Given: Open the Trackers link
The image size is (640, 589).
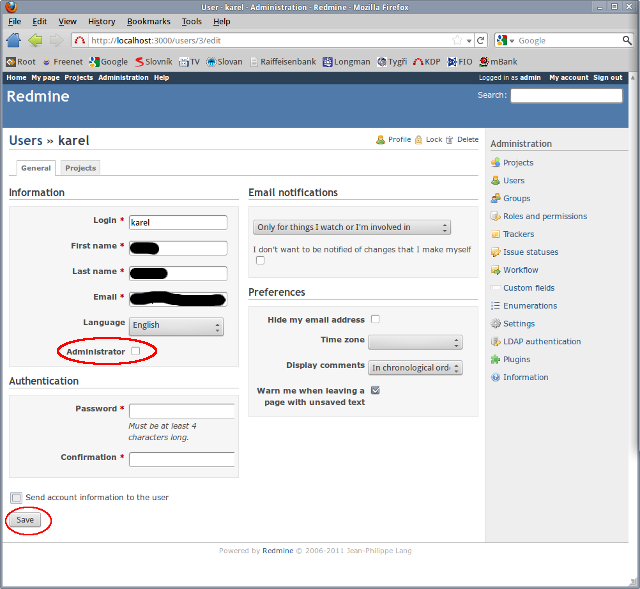Looking at the screenshot, I should point(518,234).
